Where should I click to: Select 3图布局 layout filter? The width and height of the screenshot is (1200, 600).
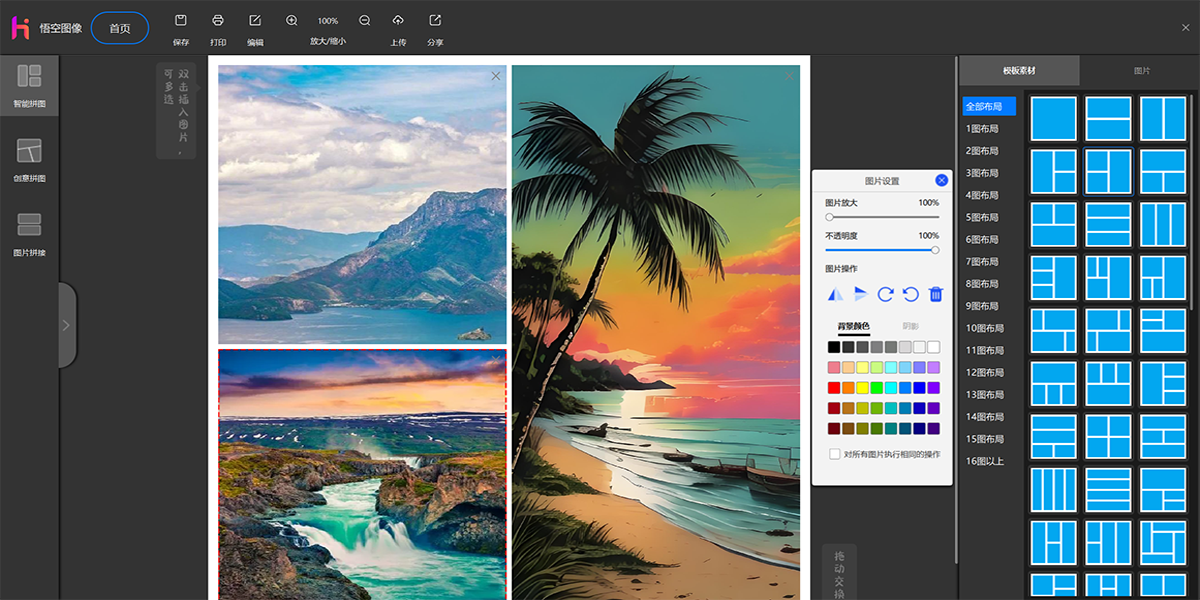(984, 173)
